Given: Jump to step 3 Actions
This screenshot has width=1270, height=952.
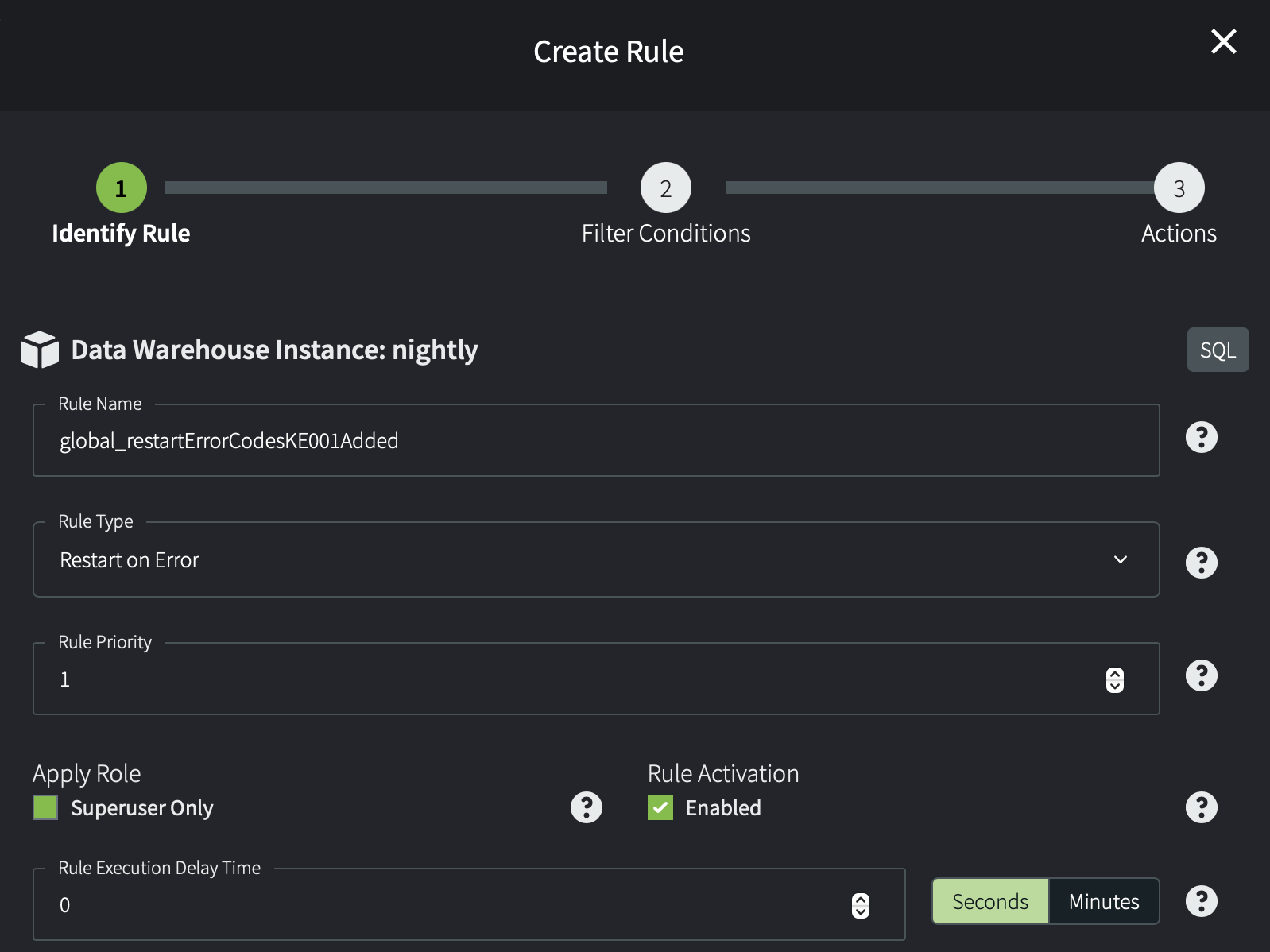Looking at the screenshot, I should tap(1179, 188).
